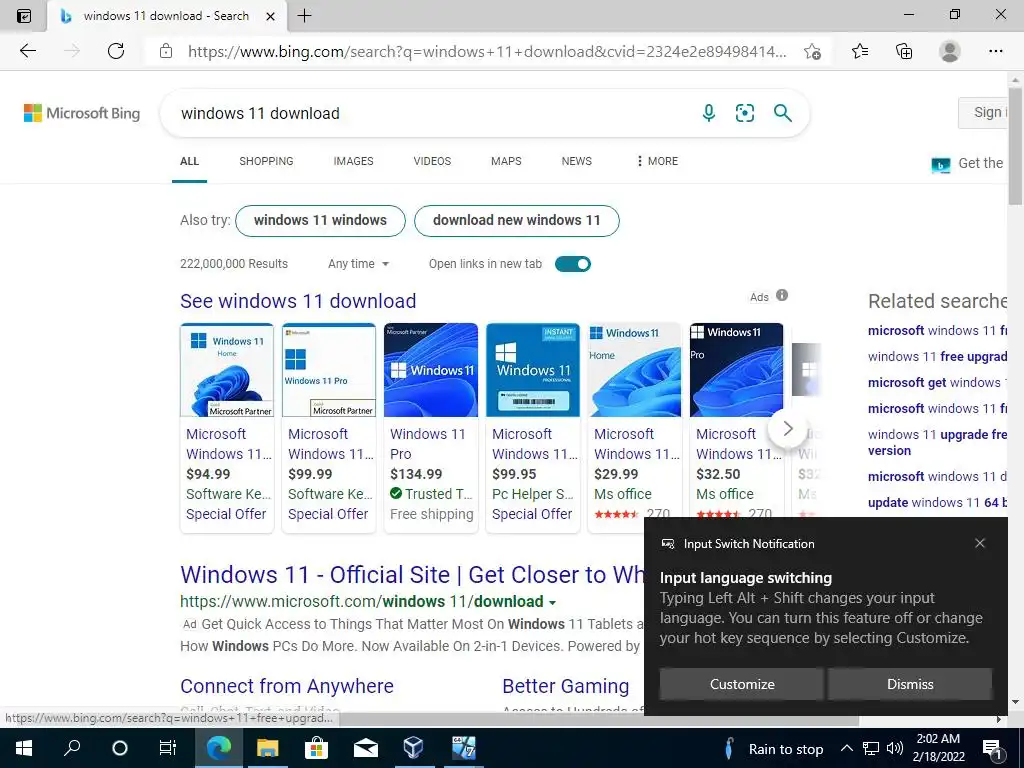Click the Sign in button
Viewport: 1024px width, 768px height.
(983, 112)
